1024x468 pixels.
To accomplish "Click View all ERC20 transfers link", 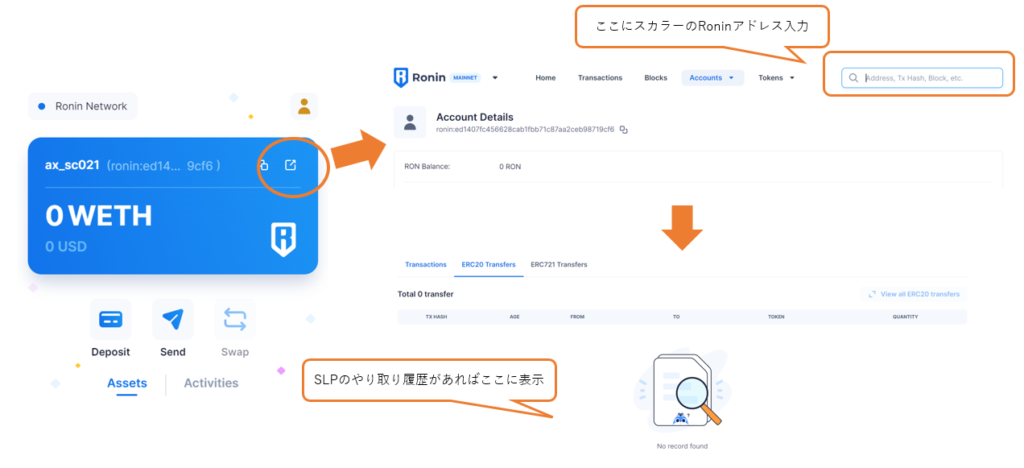I will click(914, 294).
